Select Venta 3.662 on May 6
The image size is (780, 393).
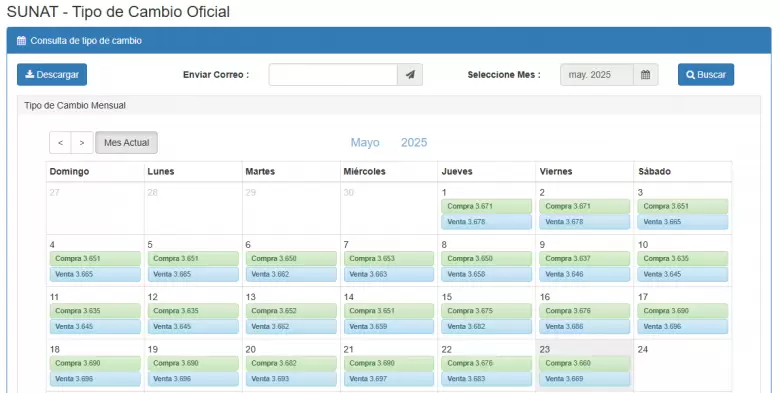point(291,274)
